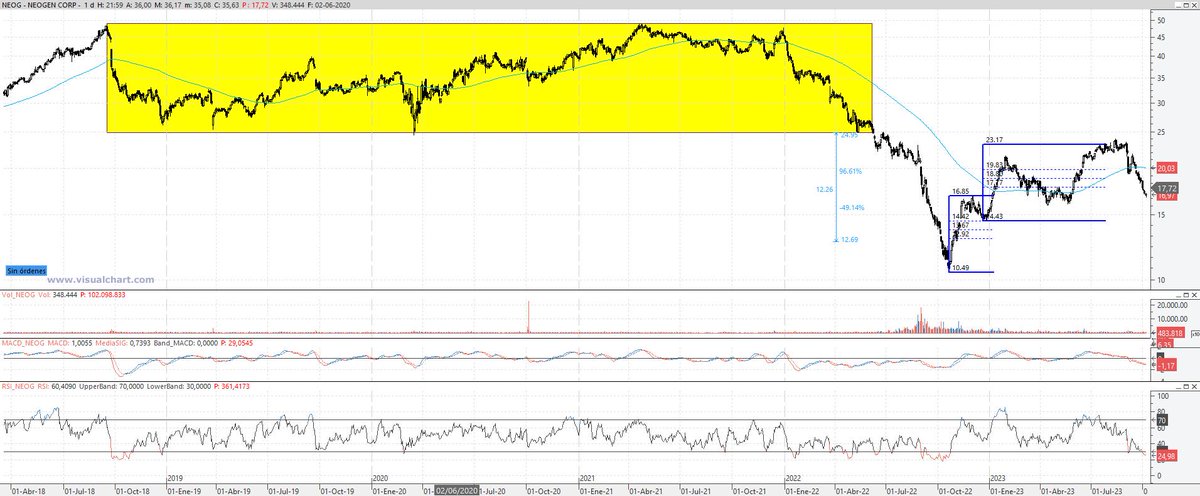This screenshot has width=1200, height=496.
Task: Click the 23.17 range high label
Action: coord(994,140)
